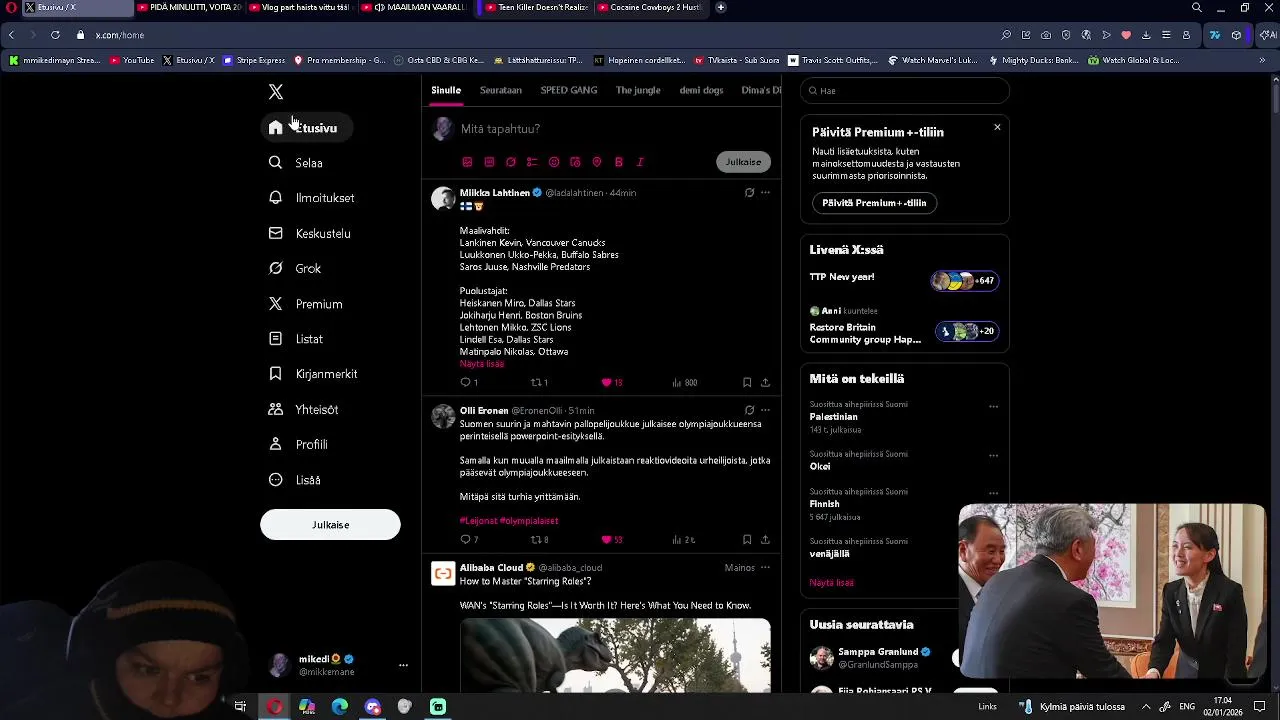
Task: Apply bold formatting in composer
Action: point(619,162)
